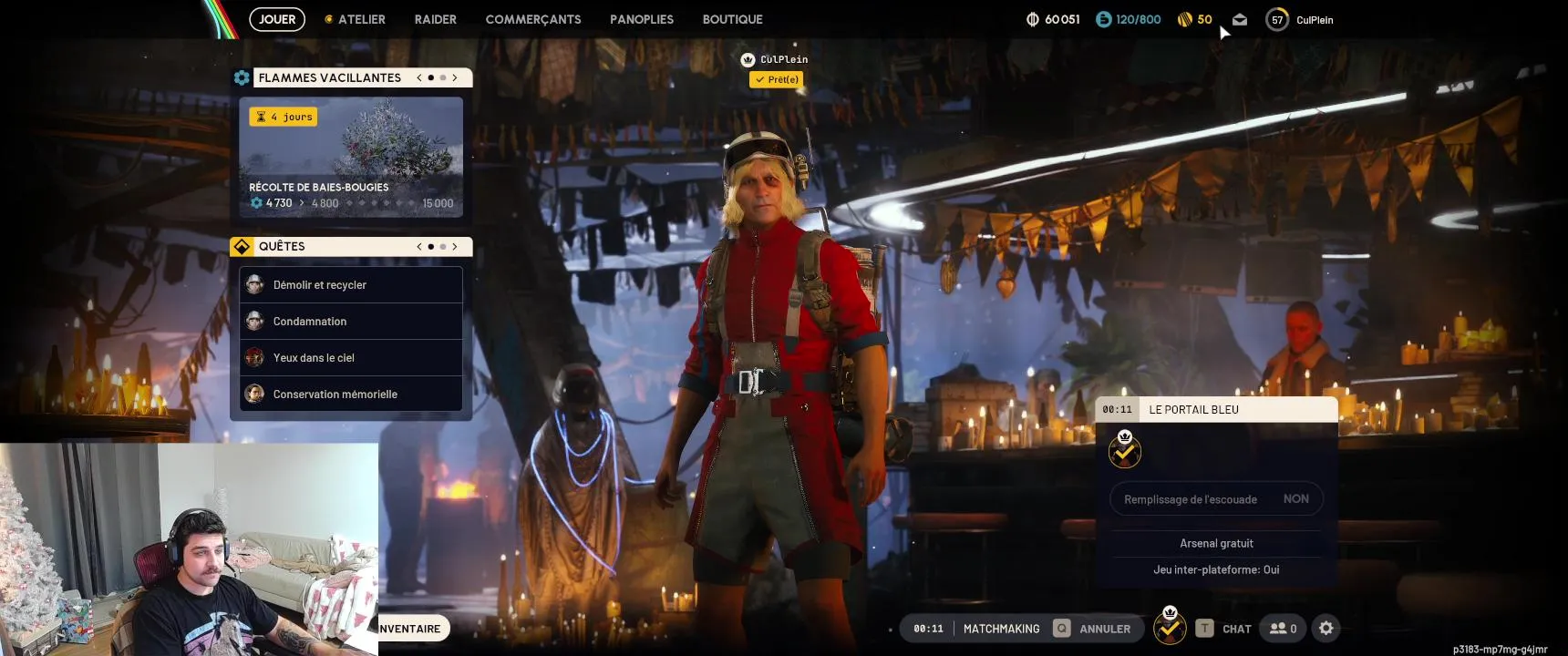Screen dimensions: 1568x656
Task: Select first page dot in Flammes Vacillantes
Action: click(x=431, y=77)
